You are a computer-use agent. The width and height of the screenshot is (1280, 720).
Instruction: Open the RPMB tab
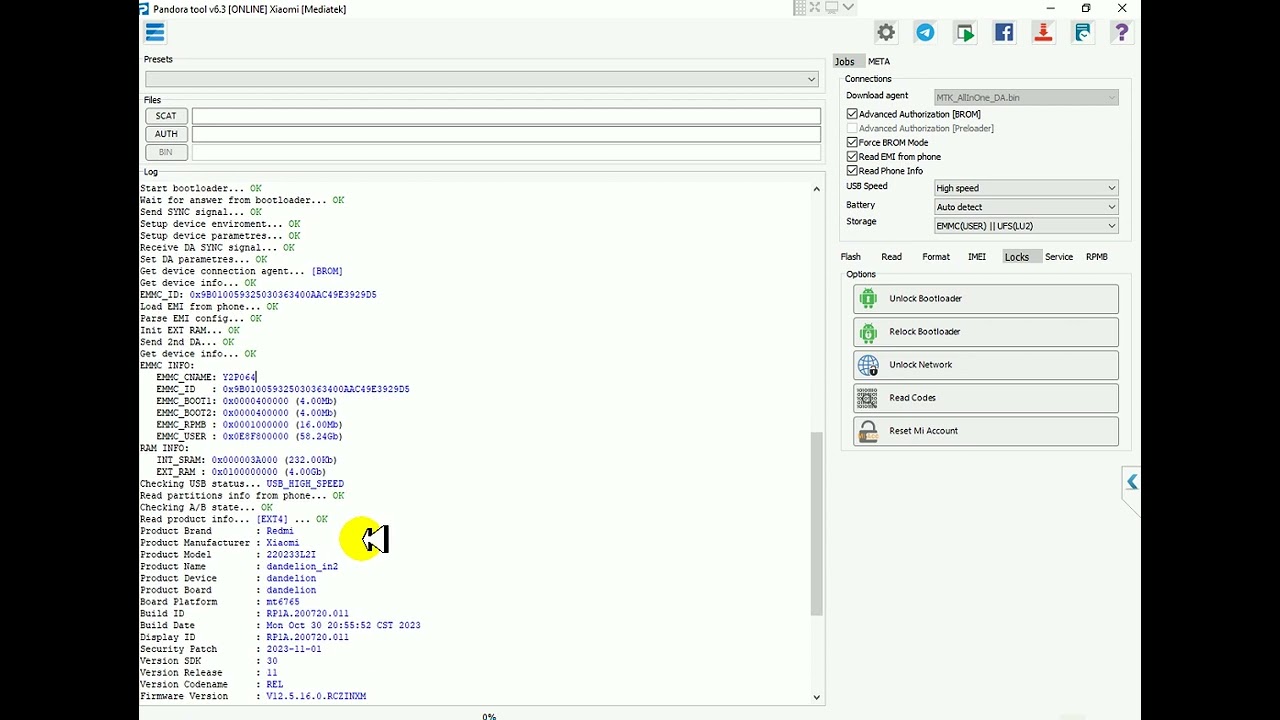[1097, 257]
